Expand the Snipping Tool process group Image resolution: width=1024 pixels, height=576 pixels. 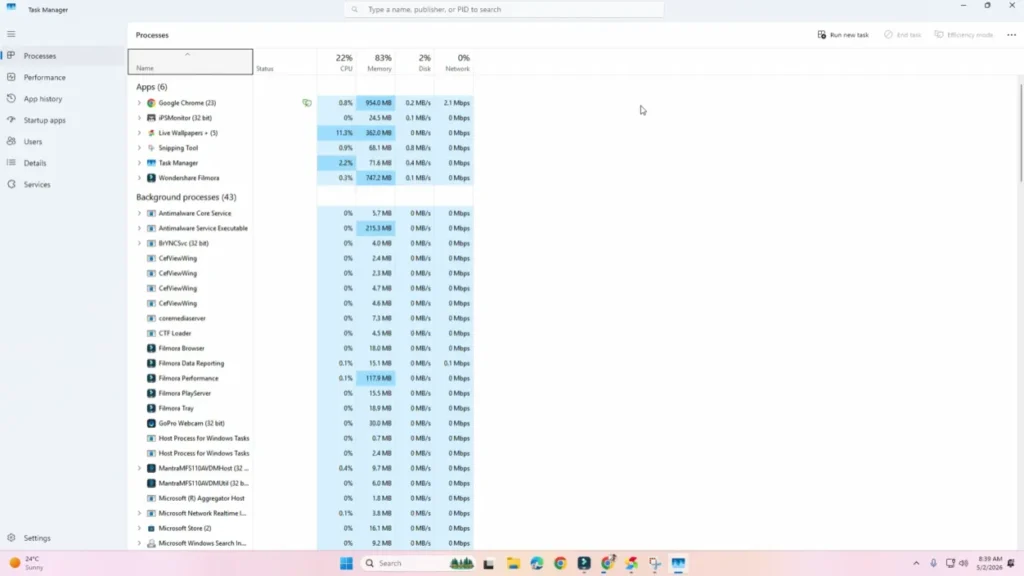pyautogui.click(x=139, y=148)
